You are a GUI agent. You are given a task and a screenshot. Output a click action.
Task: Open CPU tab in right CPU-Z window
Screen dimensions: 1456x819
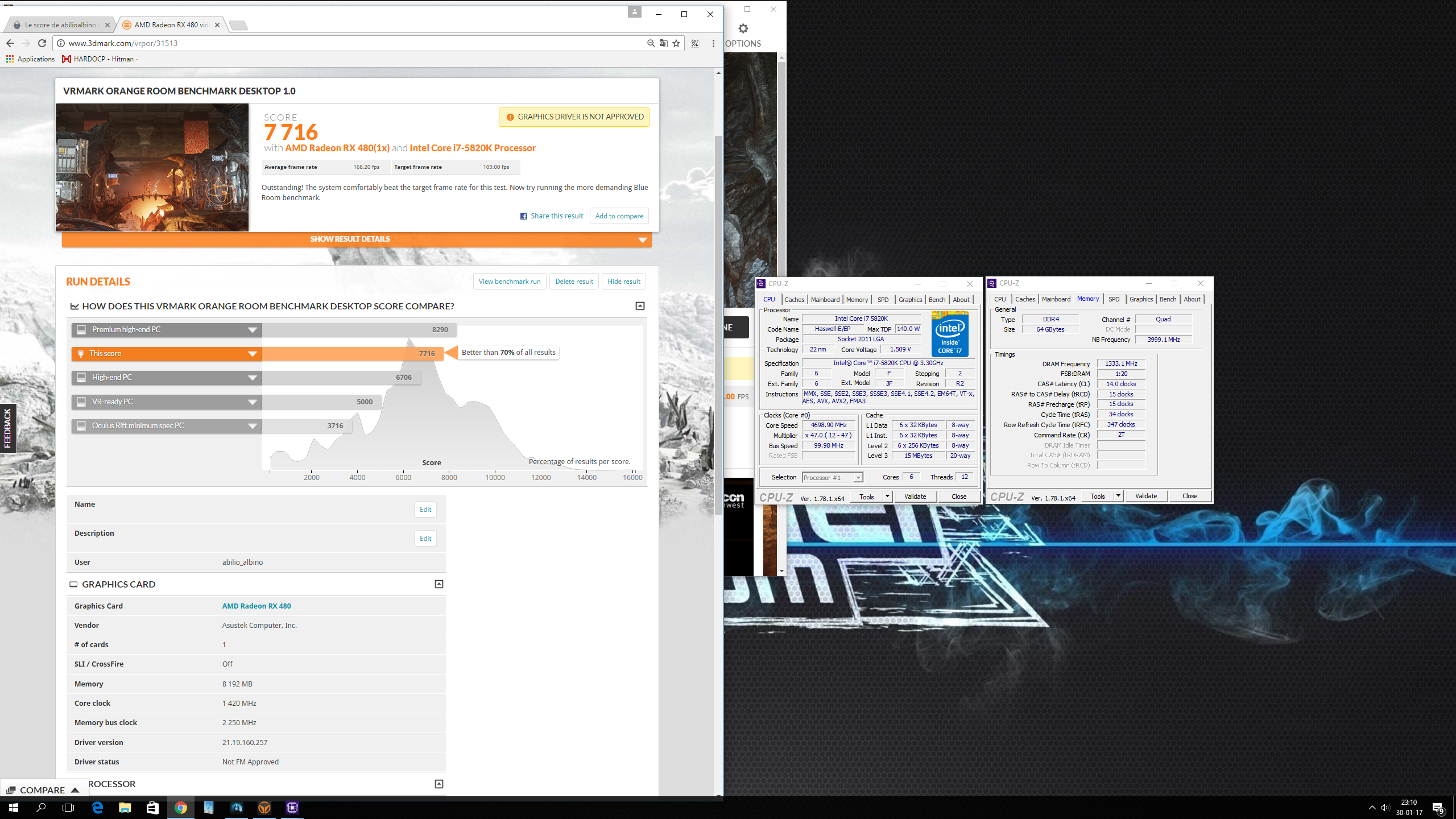click(x=999, y=299)
